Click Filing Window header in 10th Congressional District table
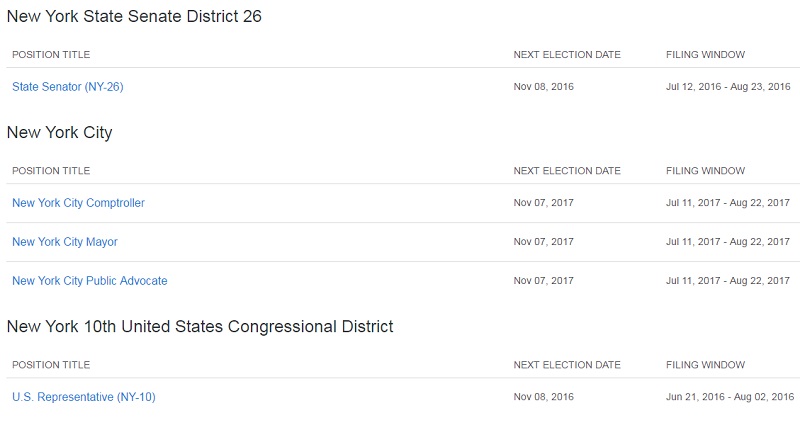This screenshot has width=800, height=425. click(705, 365)
